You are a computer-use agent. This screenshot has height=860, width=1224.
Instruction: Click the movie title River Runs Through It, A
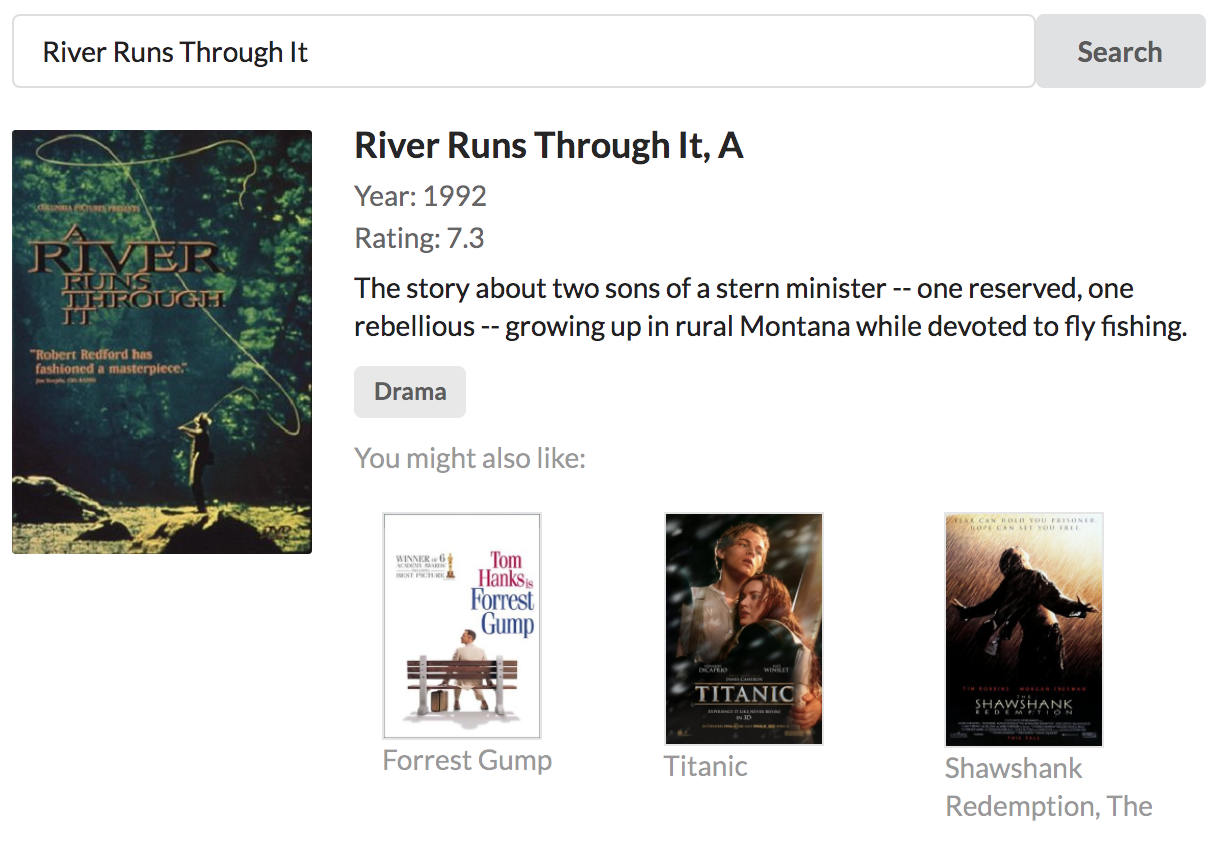[x=549, y=146]
